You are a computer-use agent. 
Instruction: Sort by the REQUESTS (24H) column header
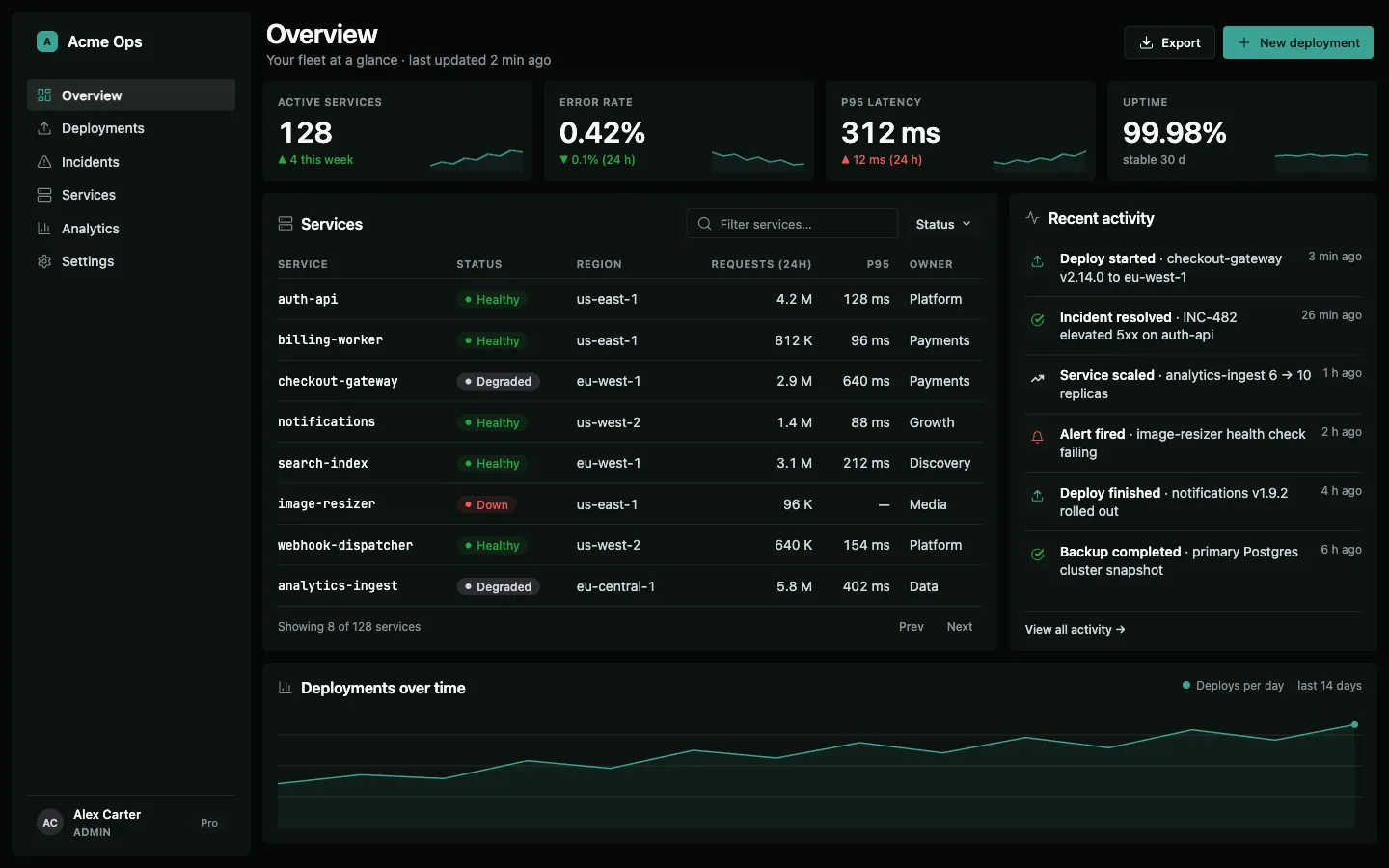[761, 264]
